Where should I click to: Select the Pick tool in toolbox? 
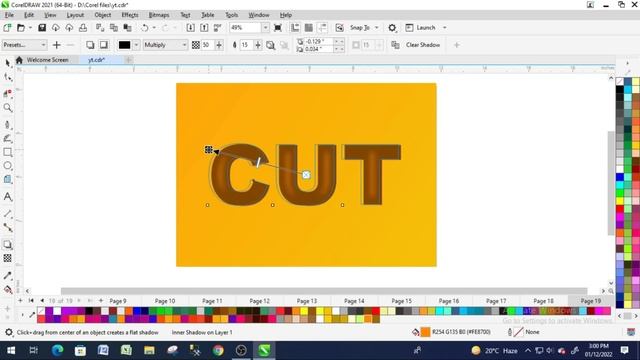point(7,62)
